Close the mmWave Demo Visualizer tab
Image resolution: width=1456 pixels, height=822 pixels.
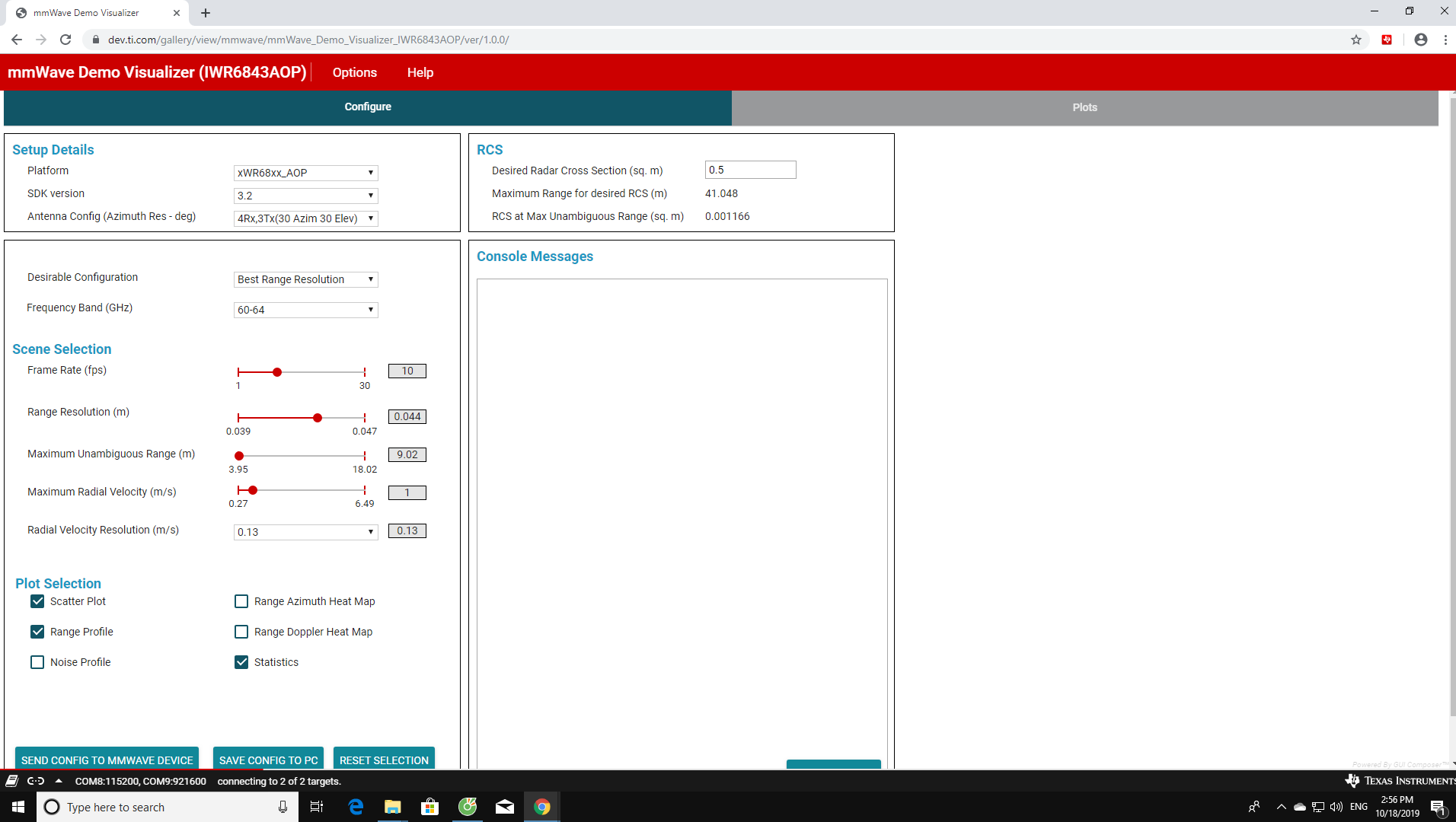click(x=177, y=13)
